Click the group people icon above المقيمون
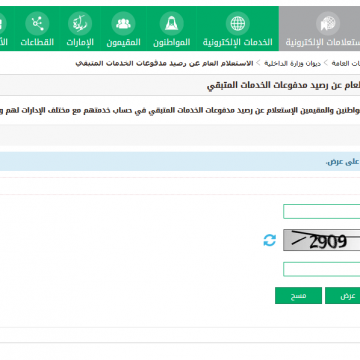360x360 pixels. tap(123, 23)
